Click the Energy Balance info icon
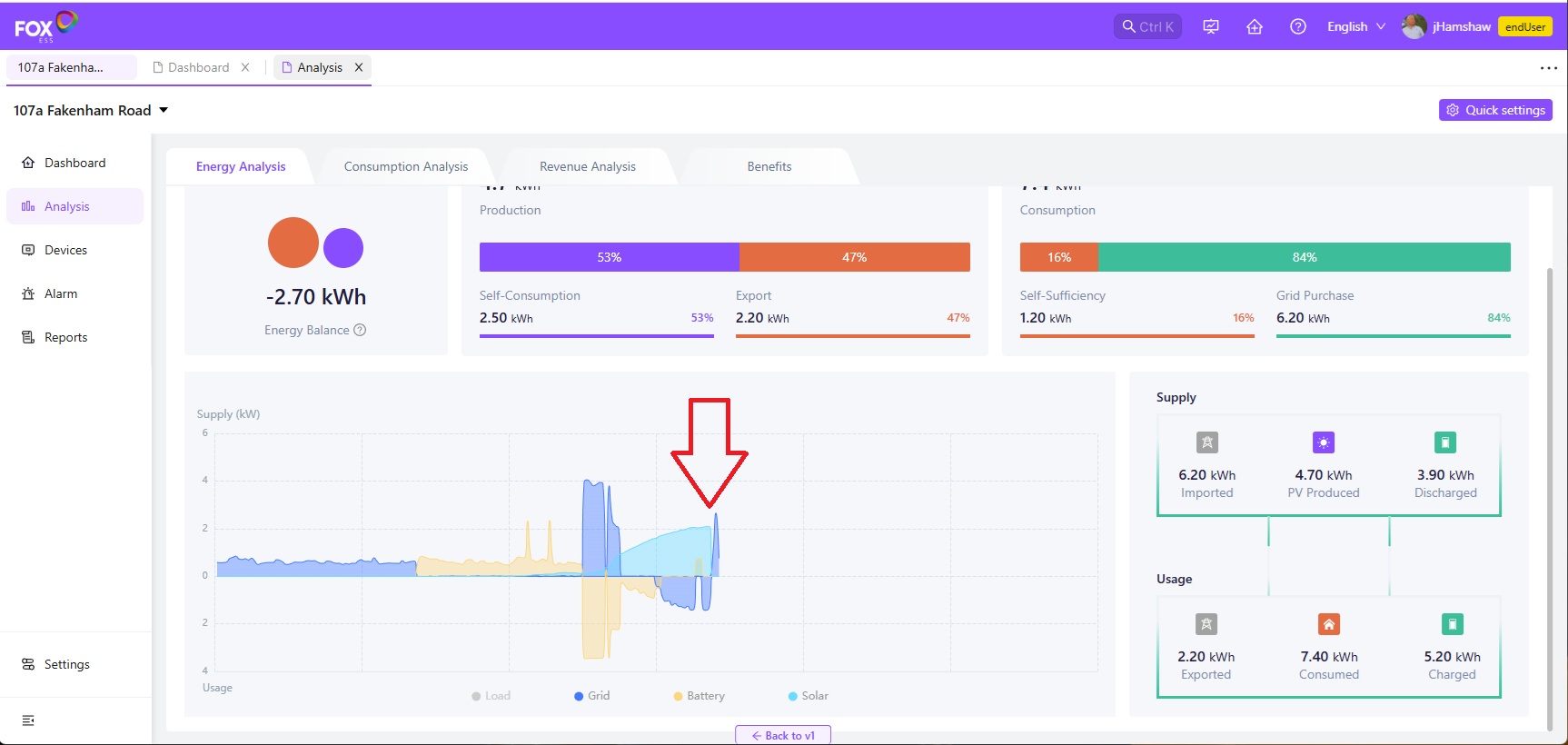The height and width of the screenshot is (745, 1568). click(360, 330)
